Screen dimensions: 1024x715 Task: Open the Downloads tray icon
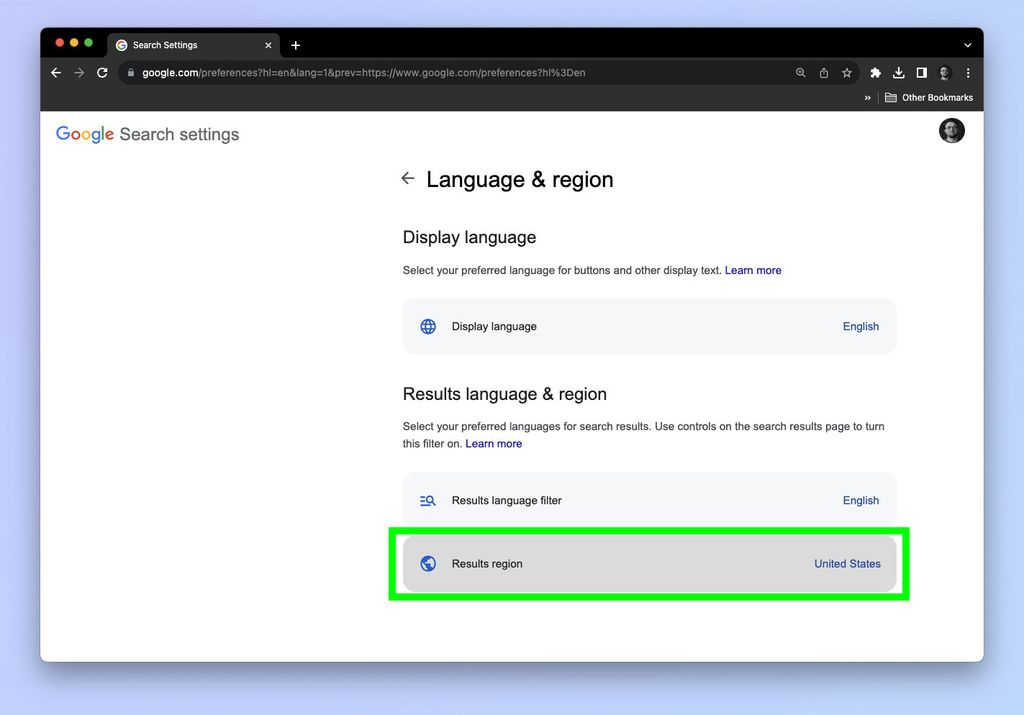(898, 73)
